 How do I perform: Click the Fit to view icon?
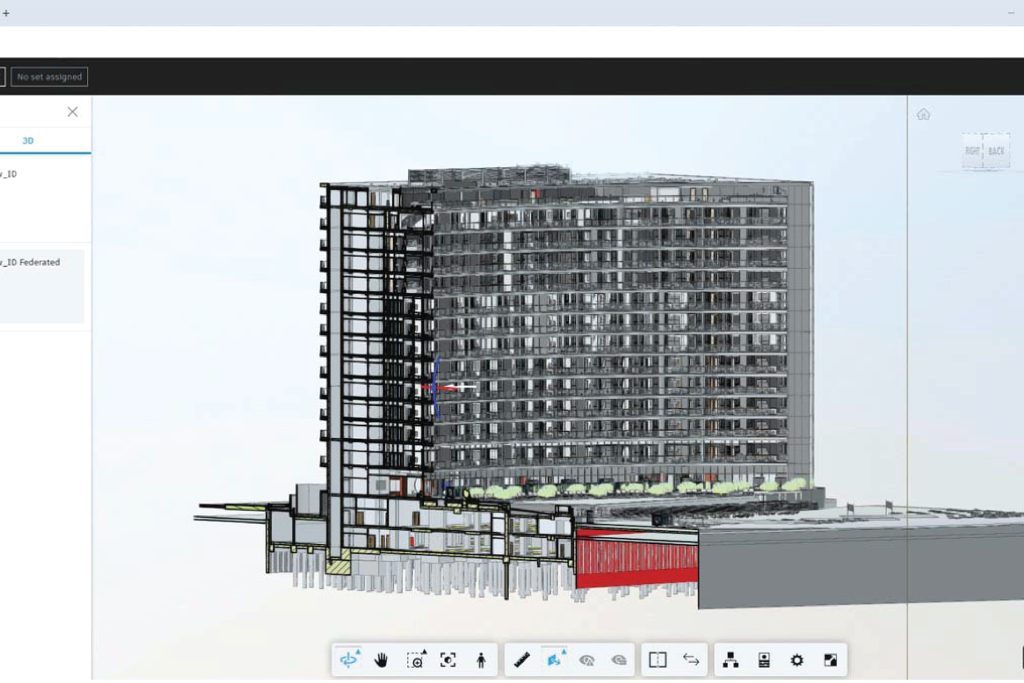(x=448, y=660)
